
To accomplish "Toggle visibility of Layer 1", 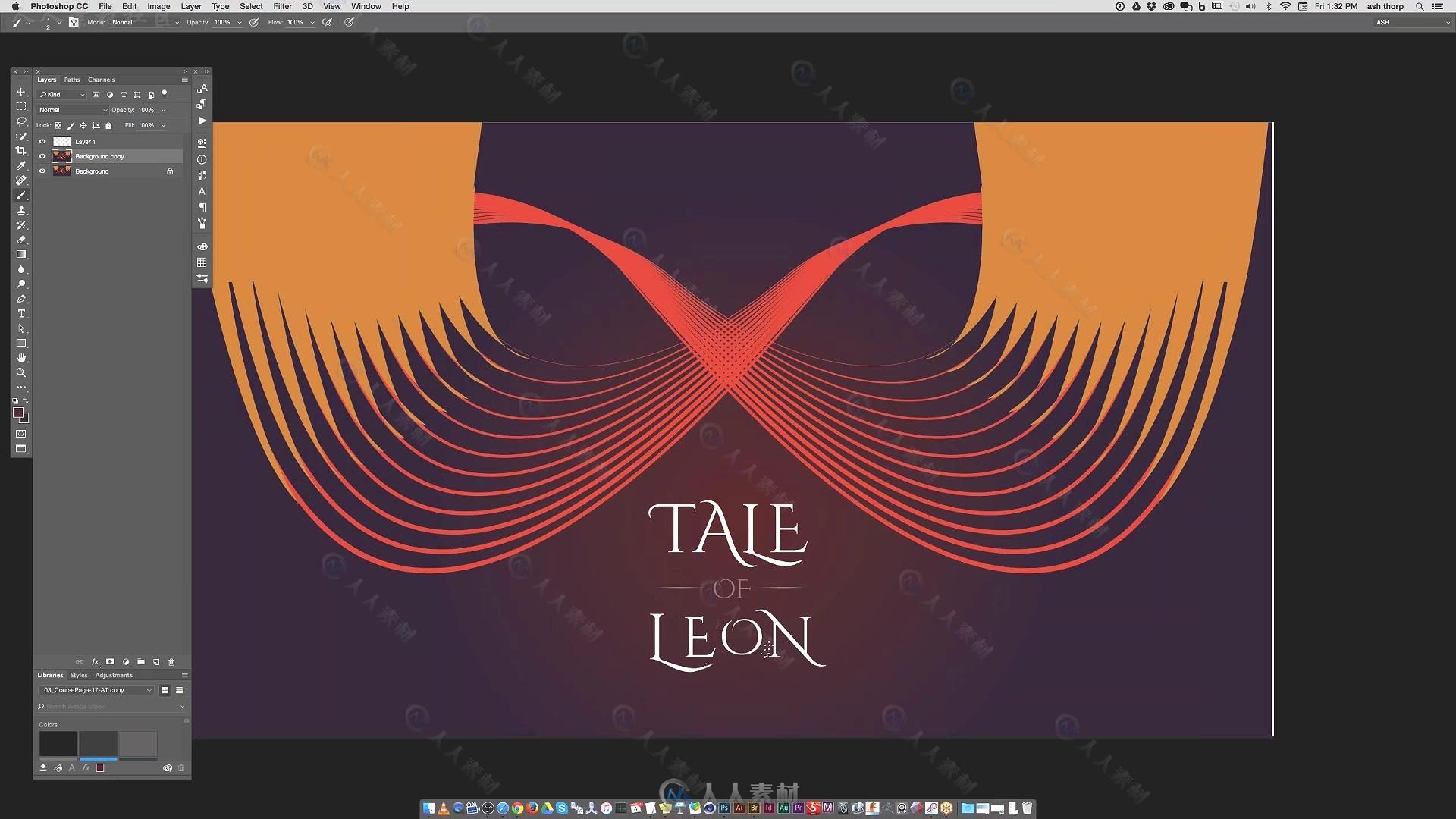I will click(x=42, y=141).
